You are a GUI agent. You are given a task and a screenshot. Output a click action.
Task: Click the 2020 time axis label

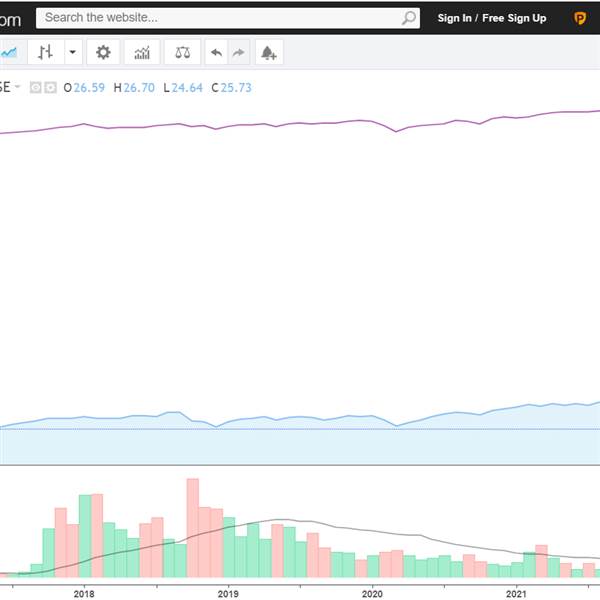[x=372, y=593]
